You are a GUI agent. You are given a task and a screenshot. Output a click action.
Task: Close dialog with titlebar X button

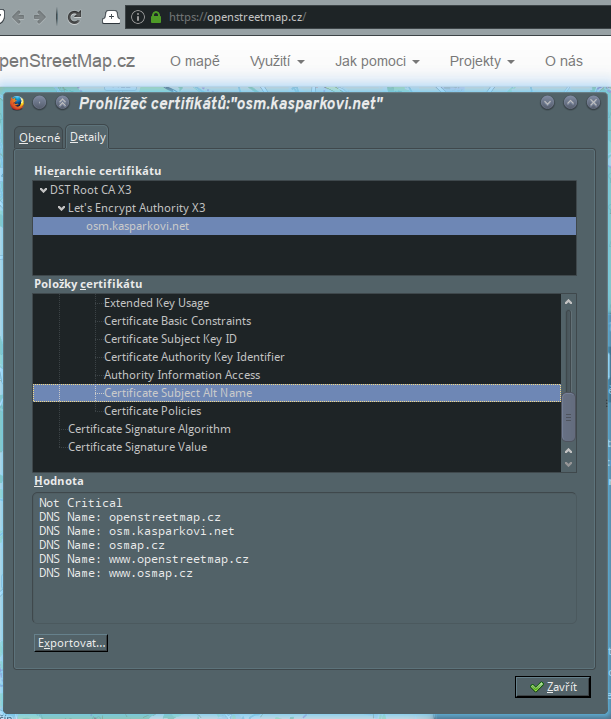click(x=593, y=103)
